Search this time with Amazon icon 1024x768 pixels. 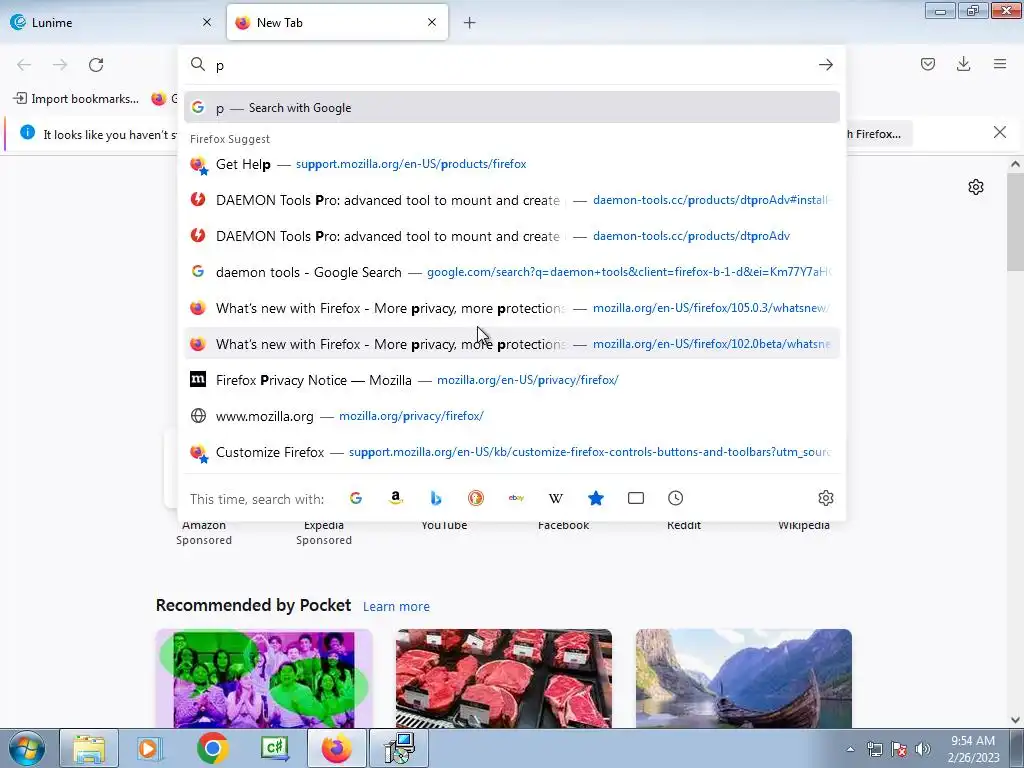pos(396,498)
